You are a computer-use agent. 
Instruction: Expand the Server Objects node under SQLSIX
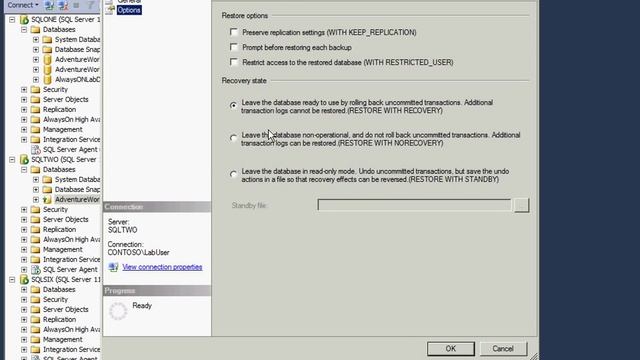coord(24,310)
